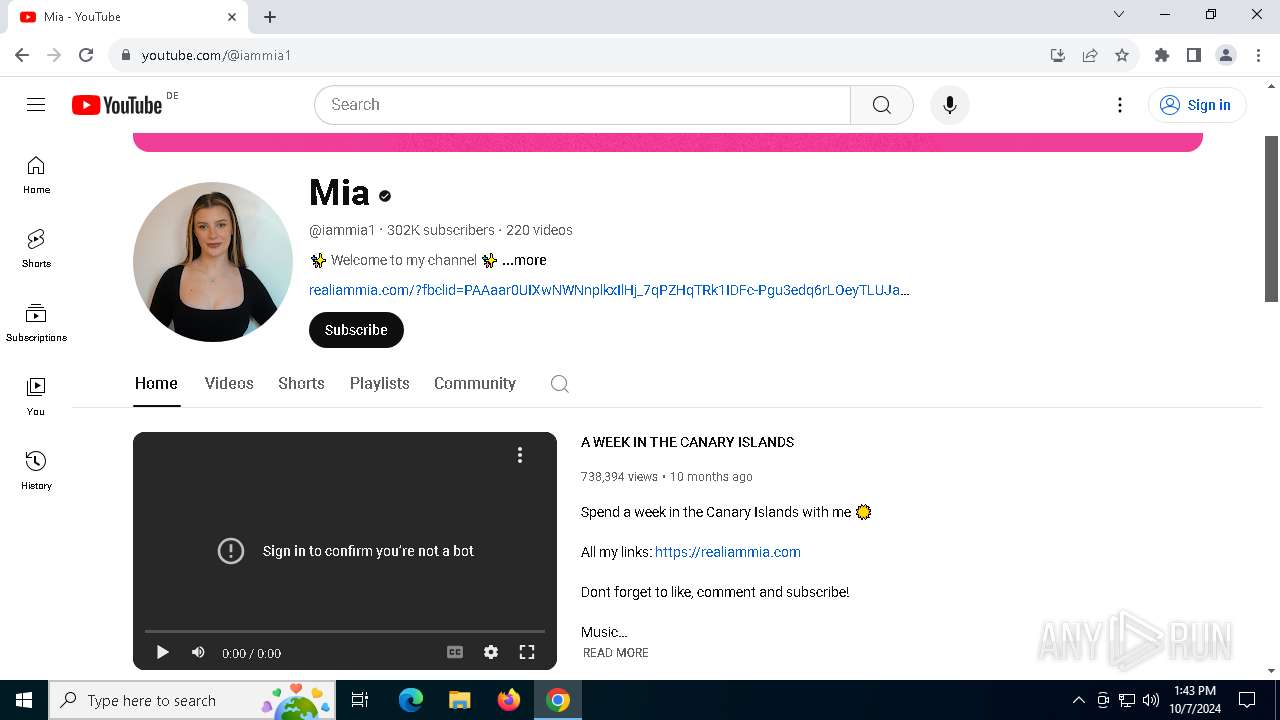Go back in the browser
Image resolution: width=1280 pixels, height=720 pixels.
(x=22, y=55)
